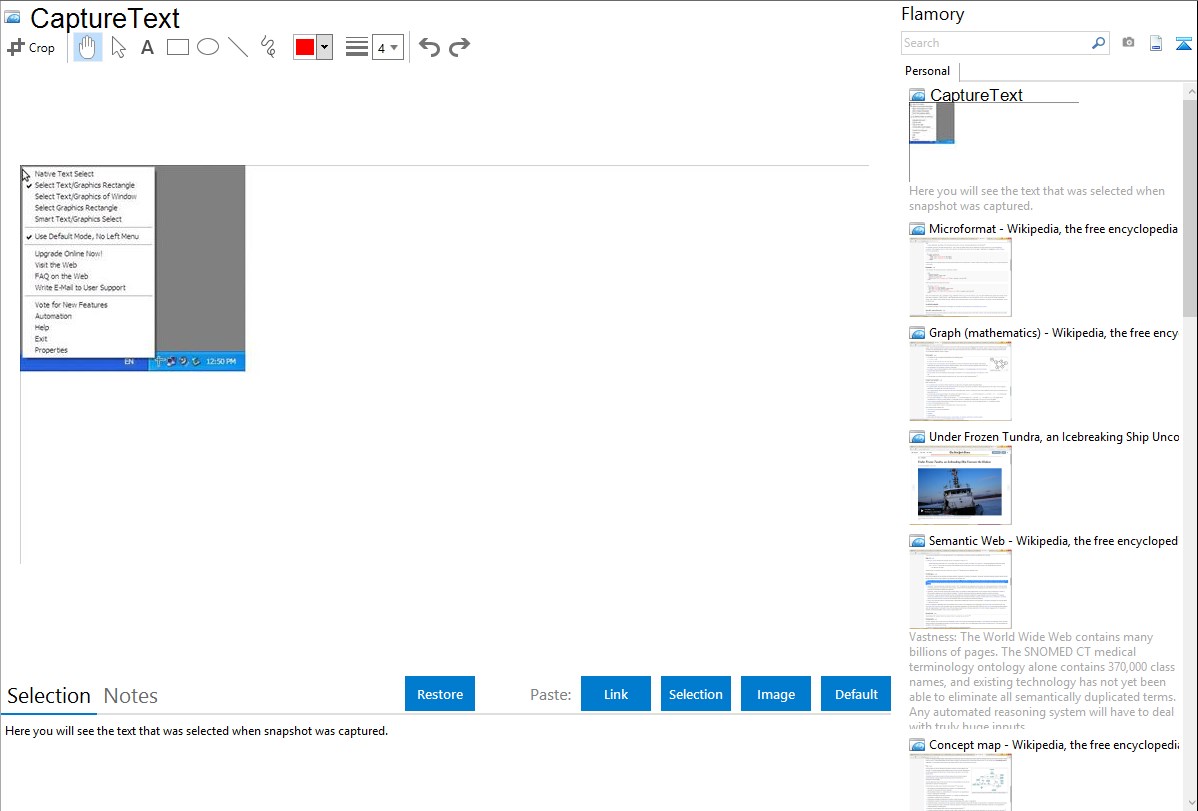Open the Concept map snapshot thumbnail
1198x811 pixels.
coord(960,782)
